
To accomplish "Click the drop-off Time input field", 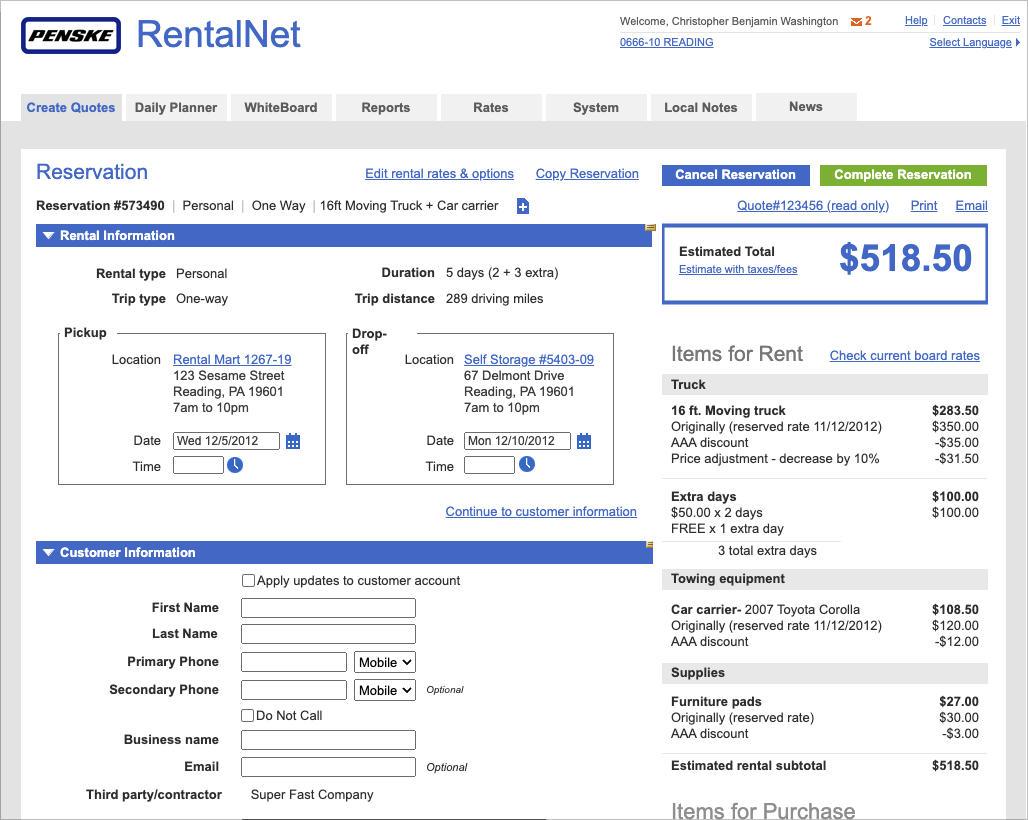I will (x=489, y=465).
